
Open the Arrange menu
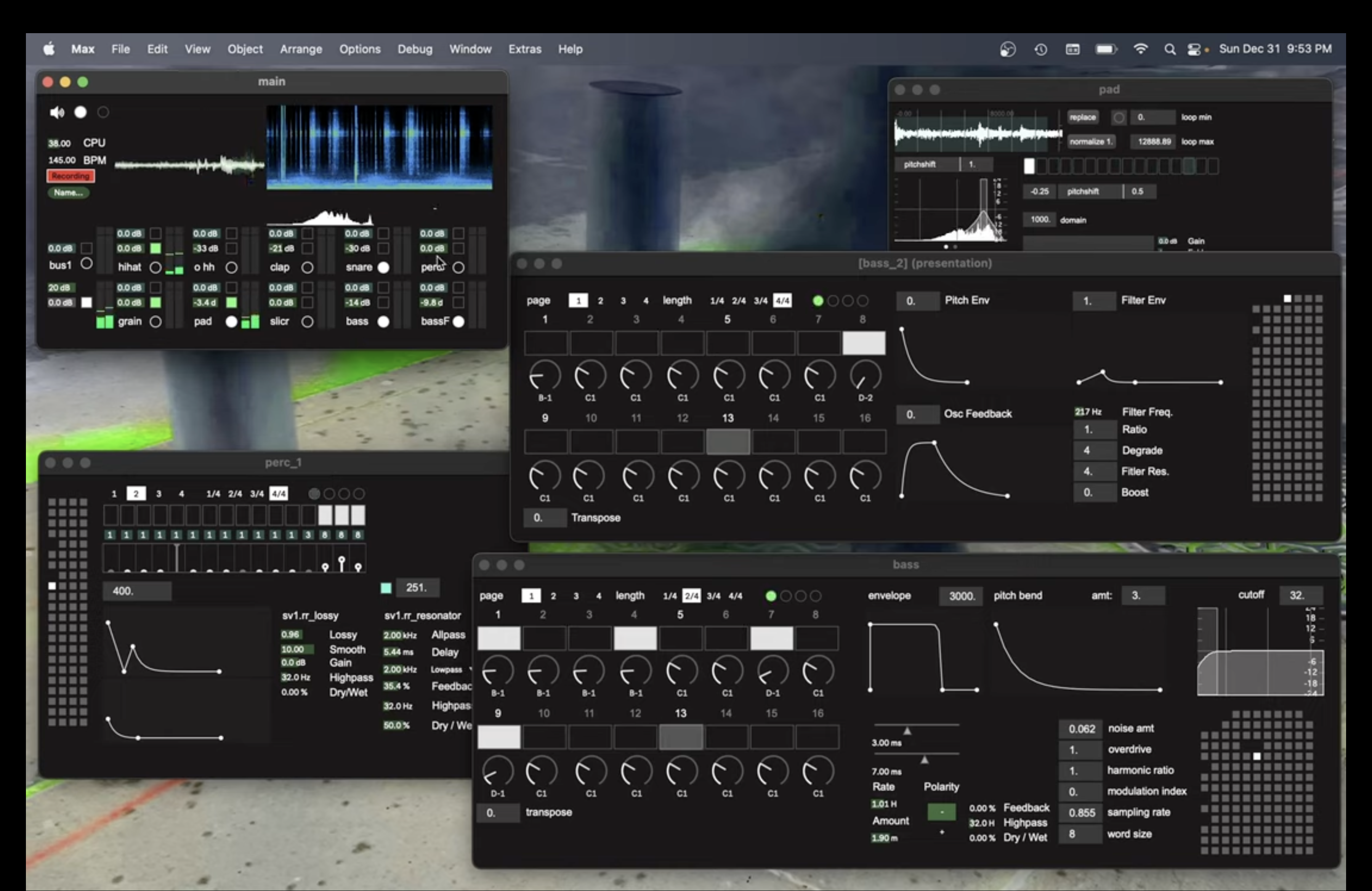pos(300,50)
